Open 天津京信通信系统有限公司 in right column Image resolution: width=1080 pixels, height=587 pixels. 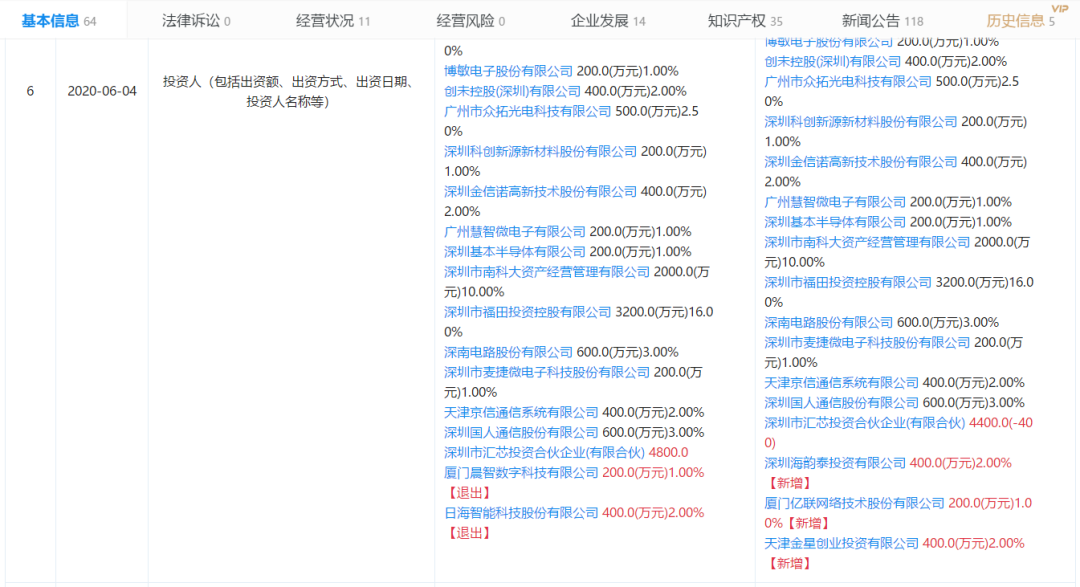click(842, 382)
